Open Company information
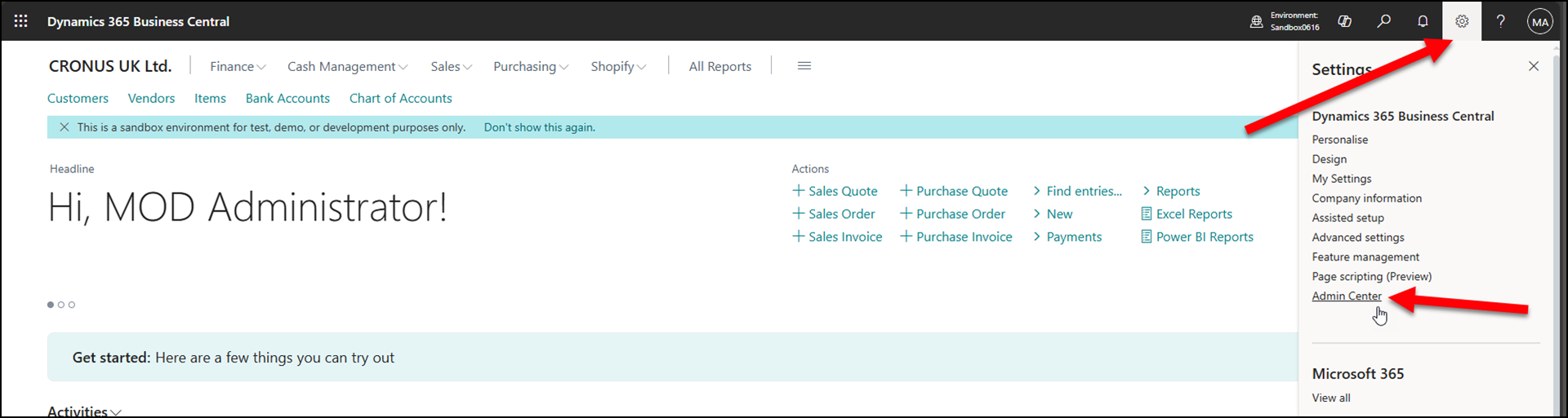Image resolution: width=1568 pixels, height=418 pixels. tap(1366, 198)
